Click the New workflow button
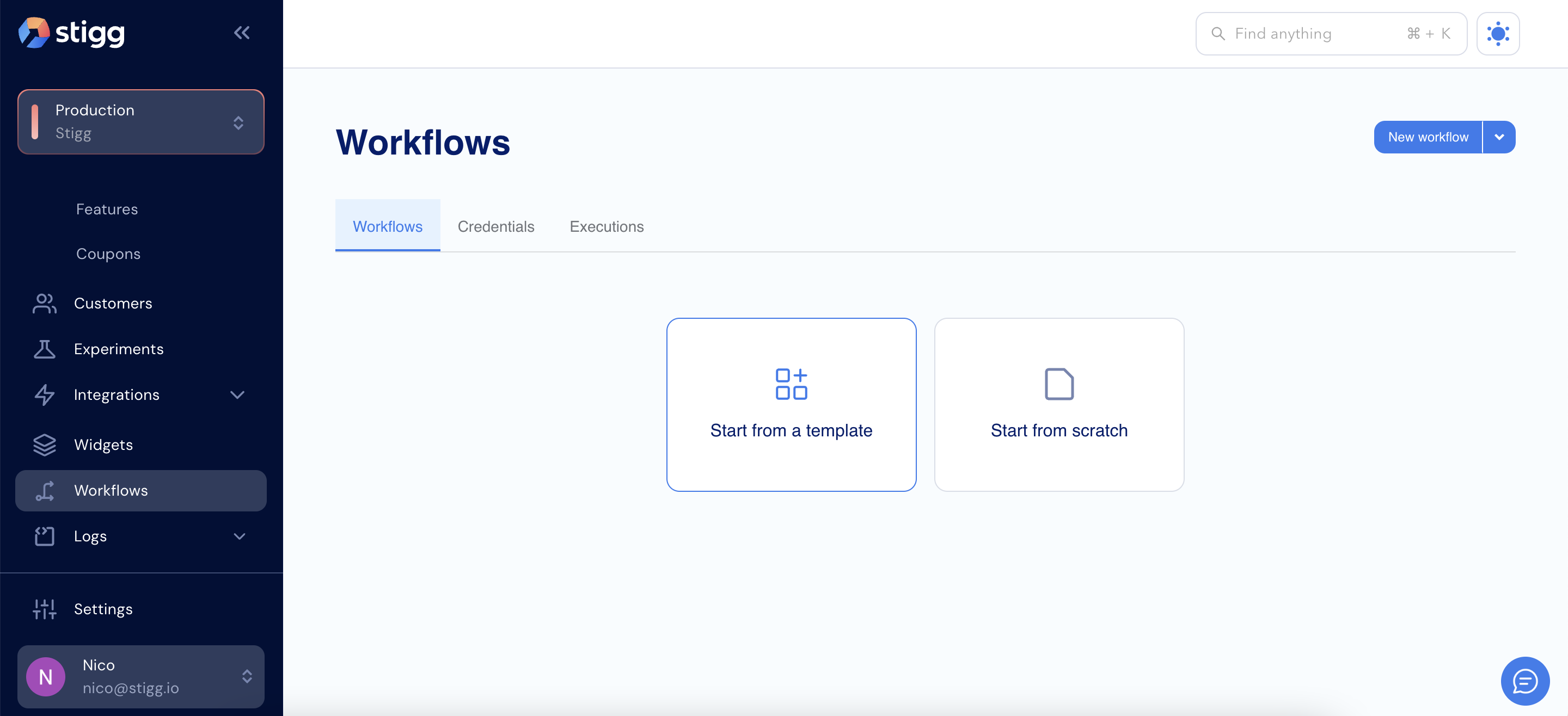The image size is (1568, 716). (x=1428, y=138)
